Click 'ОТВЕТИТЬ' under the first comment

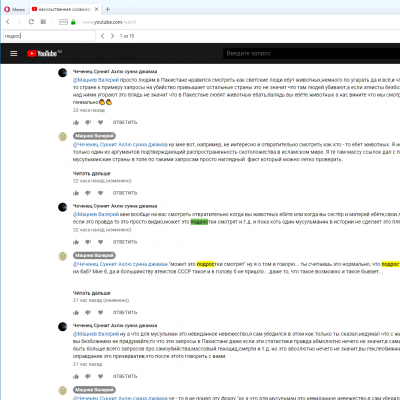(125, 122)
